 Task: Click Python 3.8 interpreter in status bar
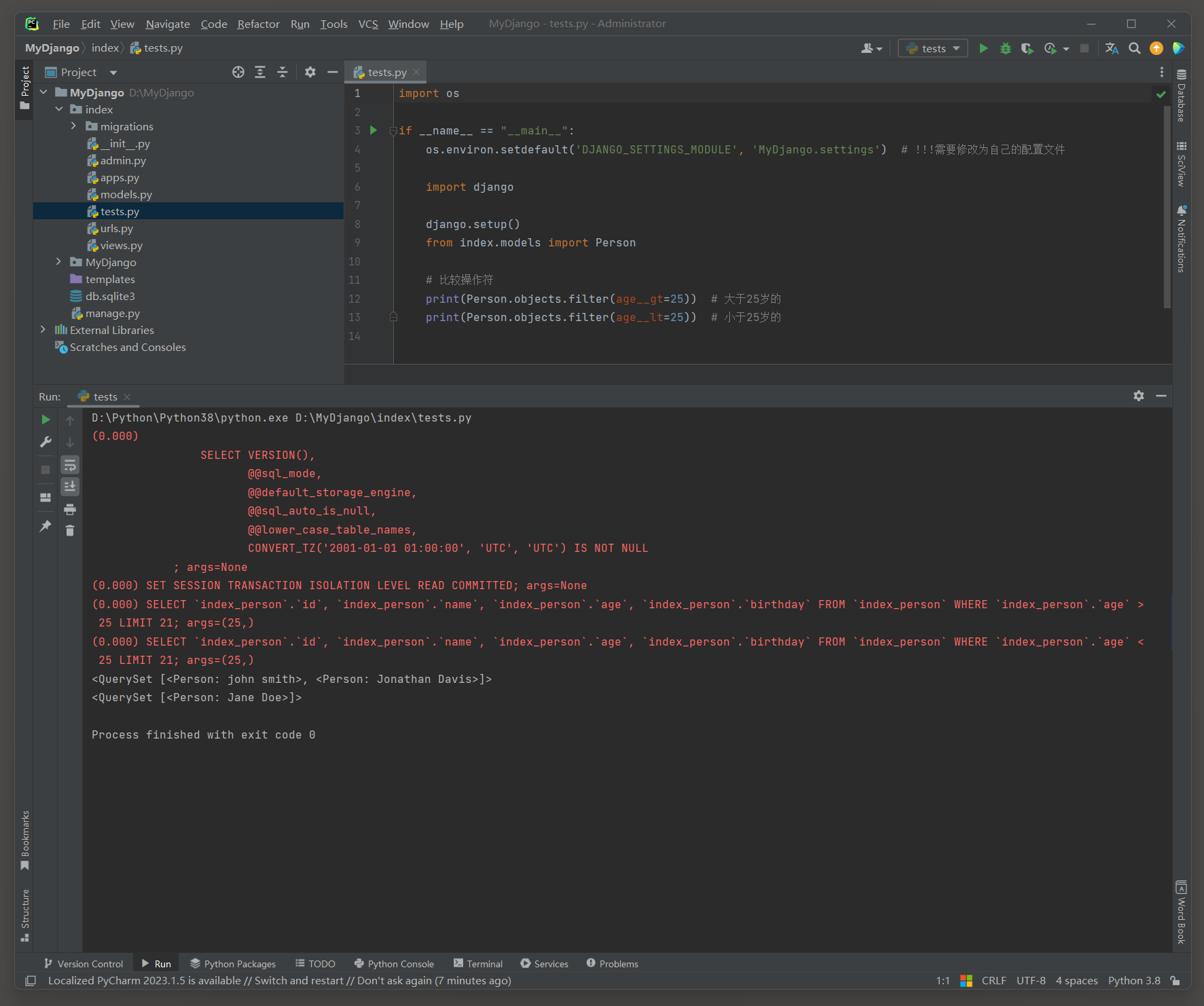(x=1134, y=980)
